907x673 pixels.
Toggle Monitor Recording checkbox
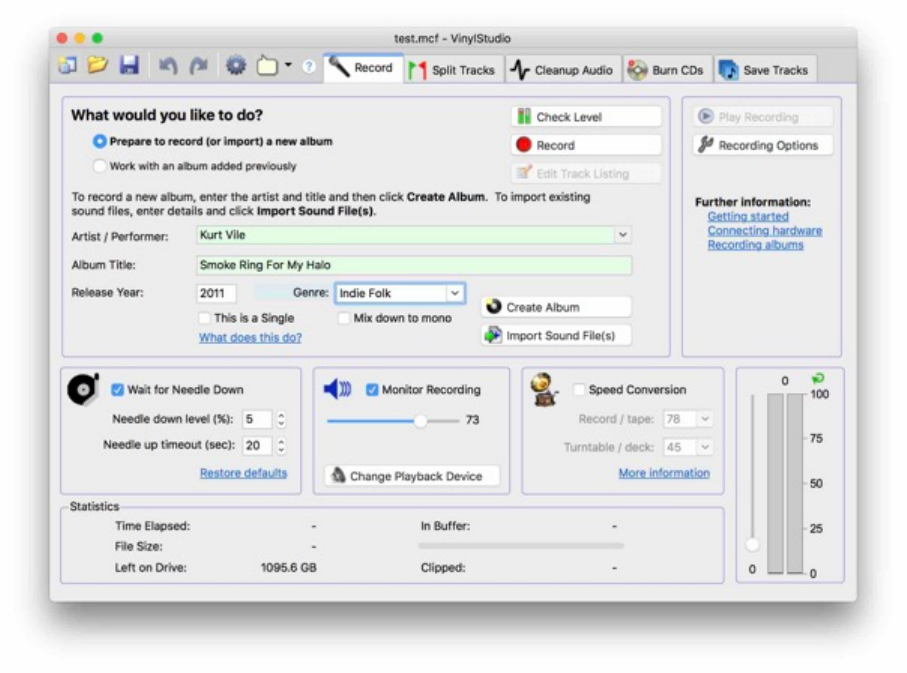[372, 389]
